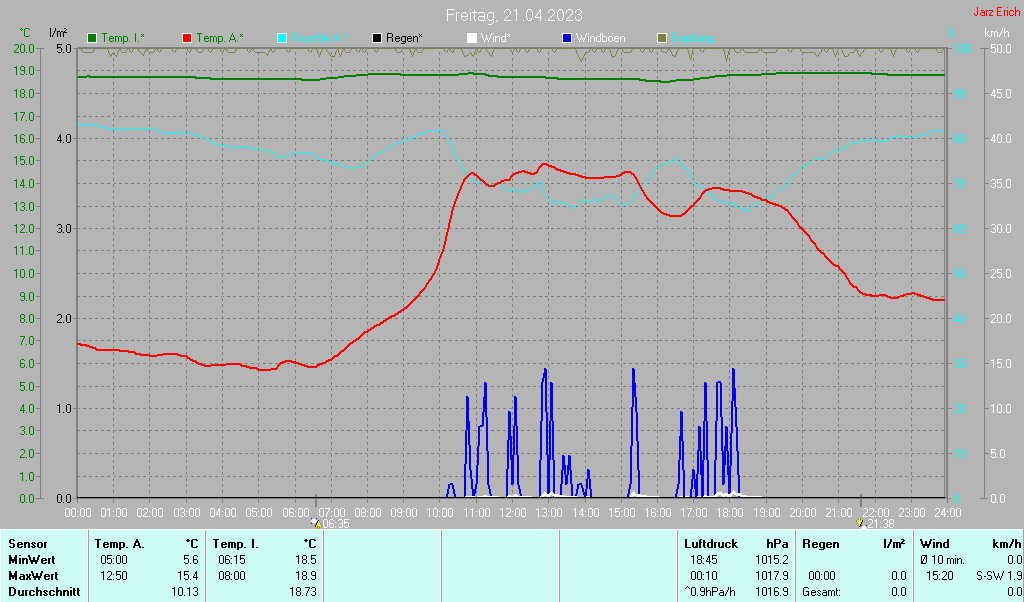Select the Sensor column header in the table
The height and width of the screenshot is (602, 1024).
tap(27, 543)
